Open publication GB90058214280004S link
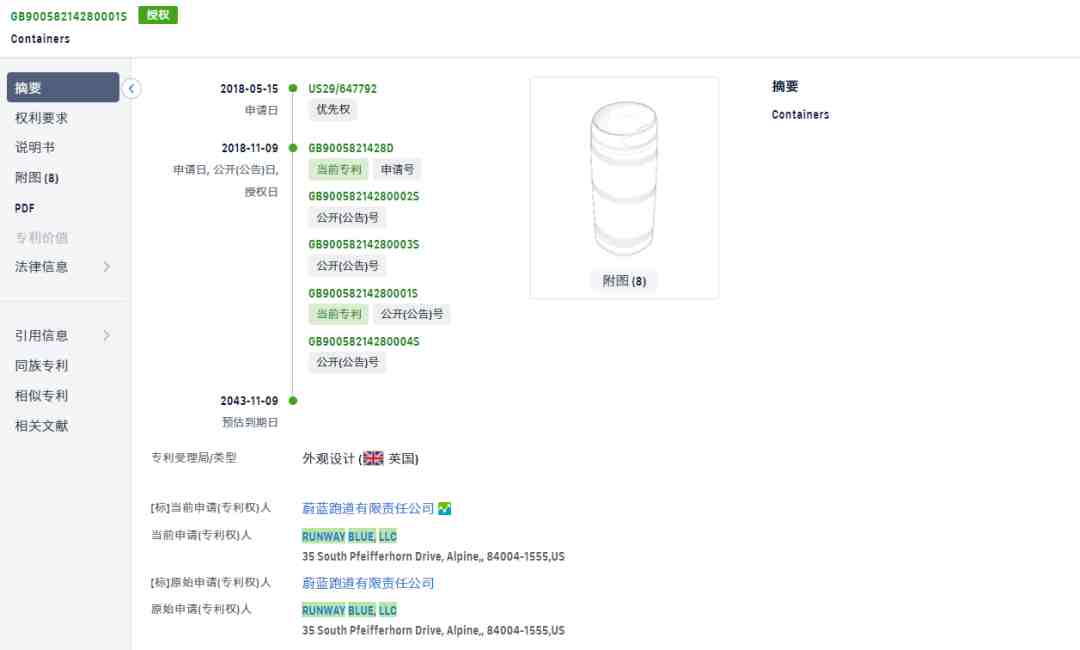 (363, 342)
